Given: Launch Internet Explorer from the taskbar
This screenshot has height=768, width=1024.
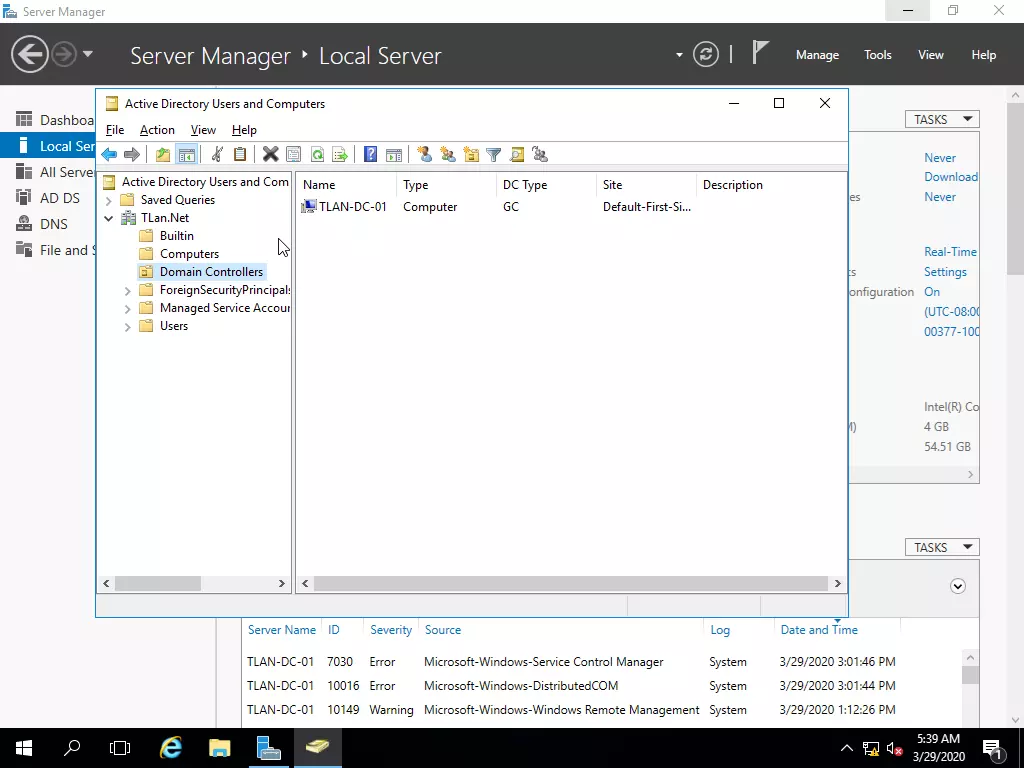Looking at the screenshot, I should pos(170,748).
